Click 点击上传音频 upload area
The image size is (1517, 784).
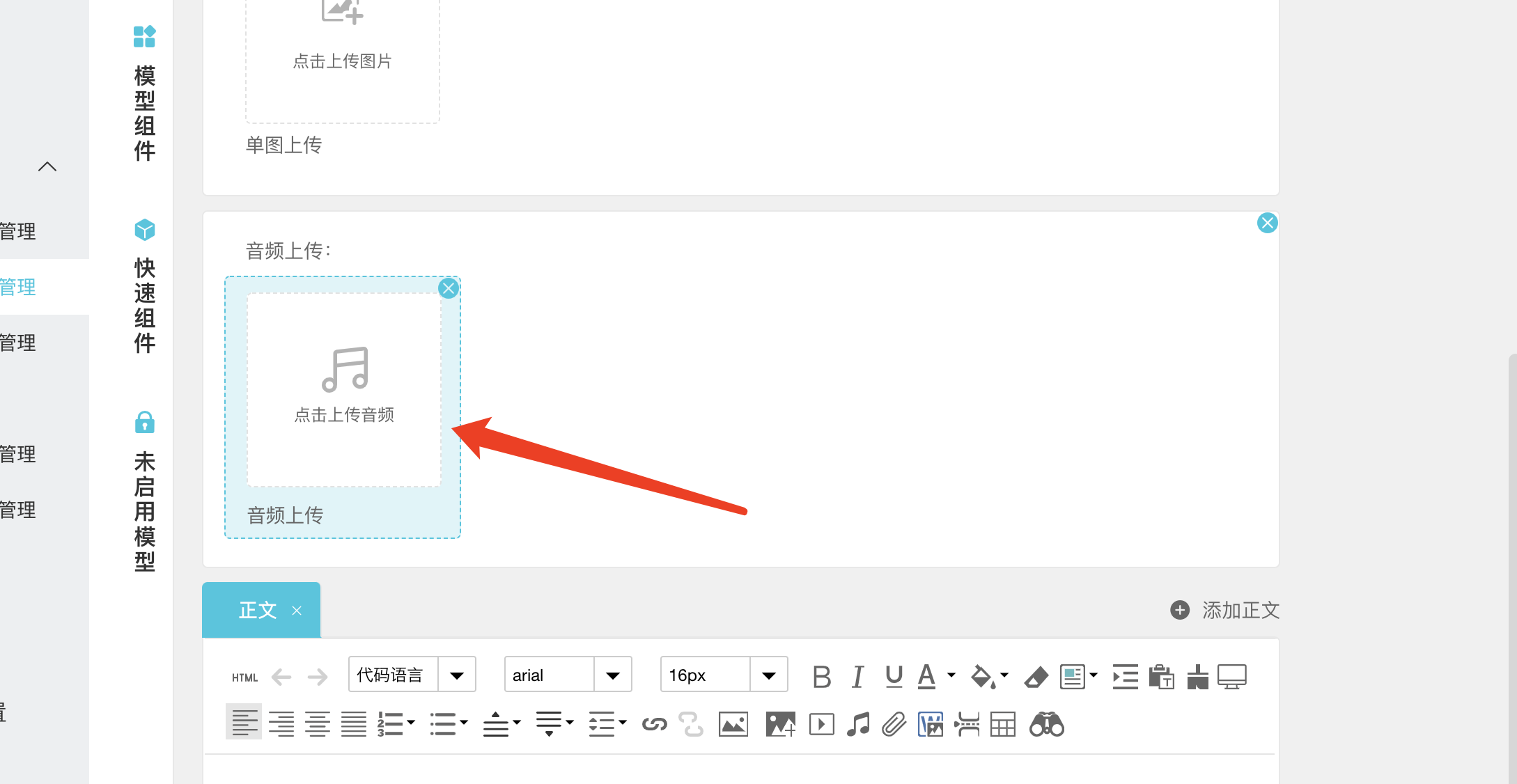(344, 389)
